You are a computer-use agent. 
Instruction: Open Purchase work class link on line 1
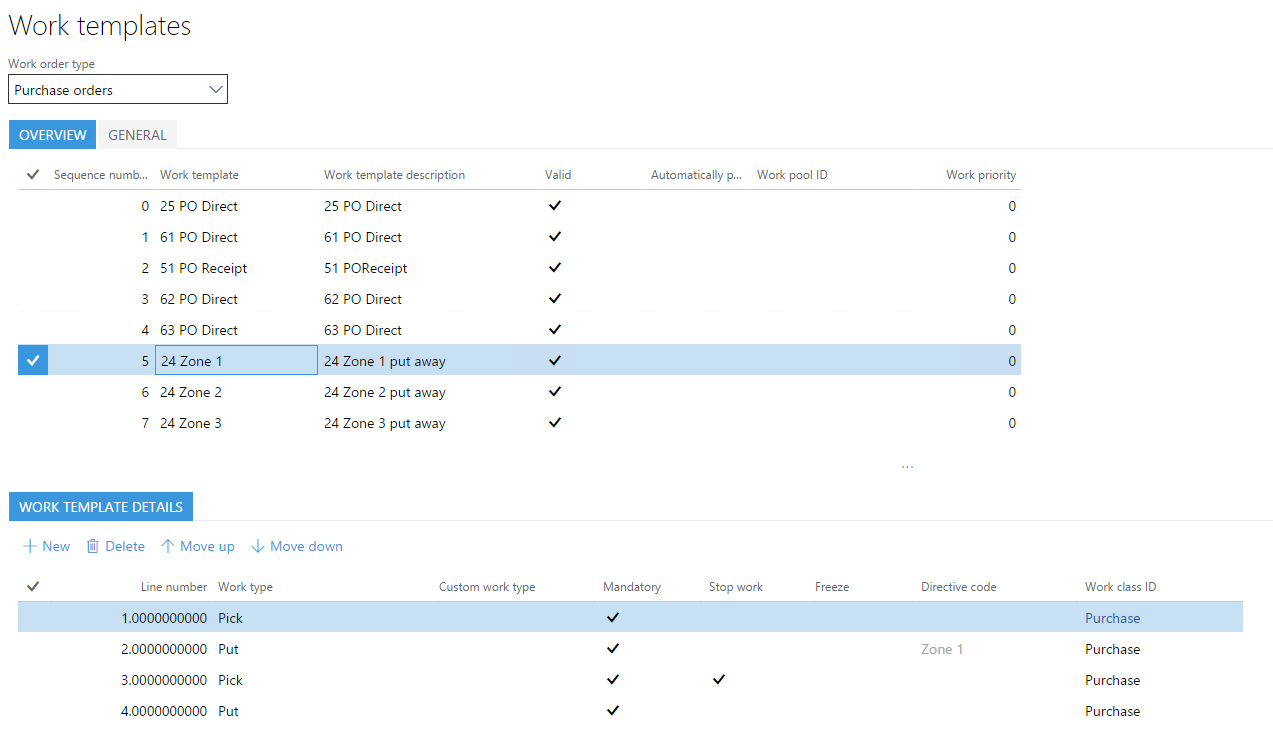click(1112, 618)
